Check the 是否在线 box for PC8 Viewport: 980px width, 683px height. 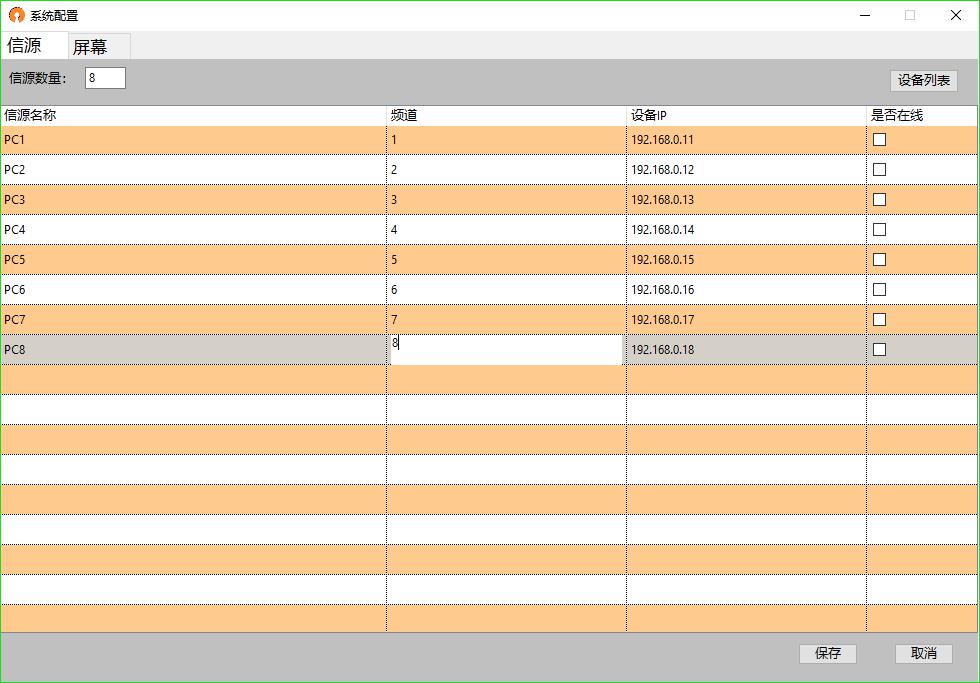coord(880,350)
